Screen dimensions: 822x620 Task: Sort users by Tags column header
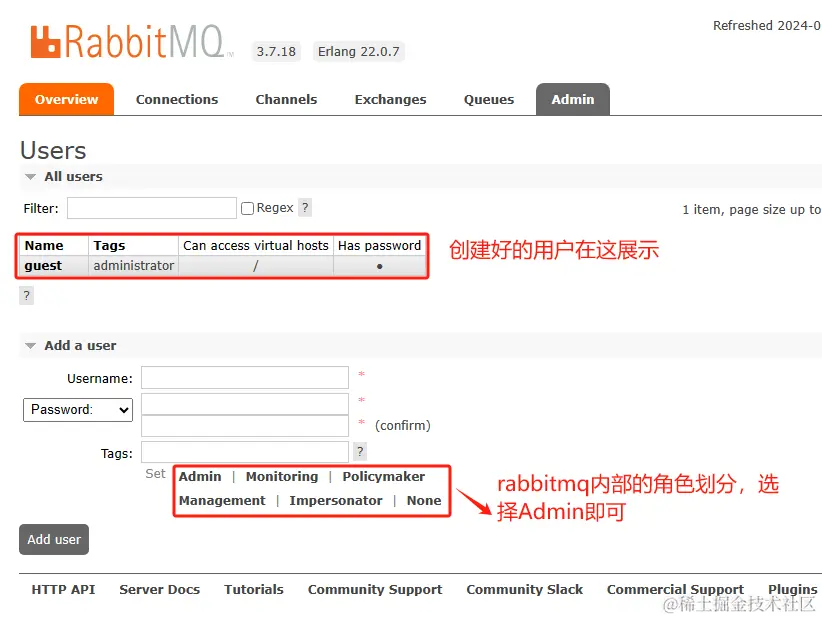pos(109,245)
